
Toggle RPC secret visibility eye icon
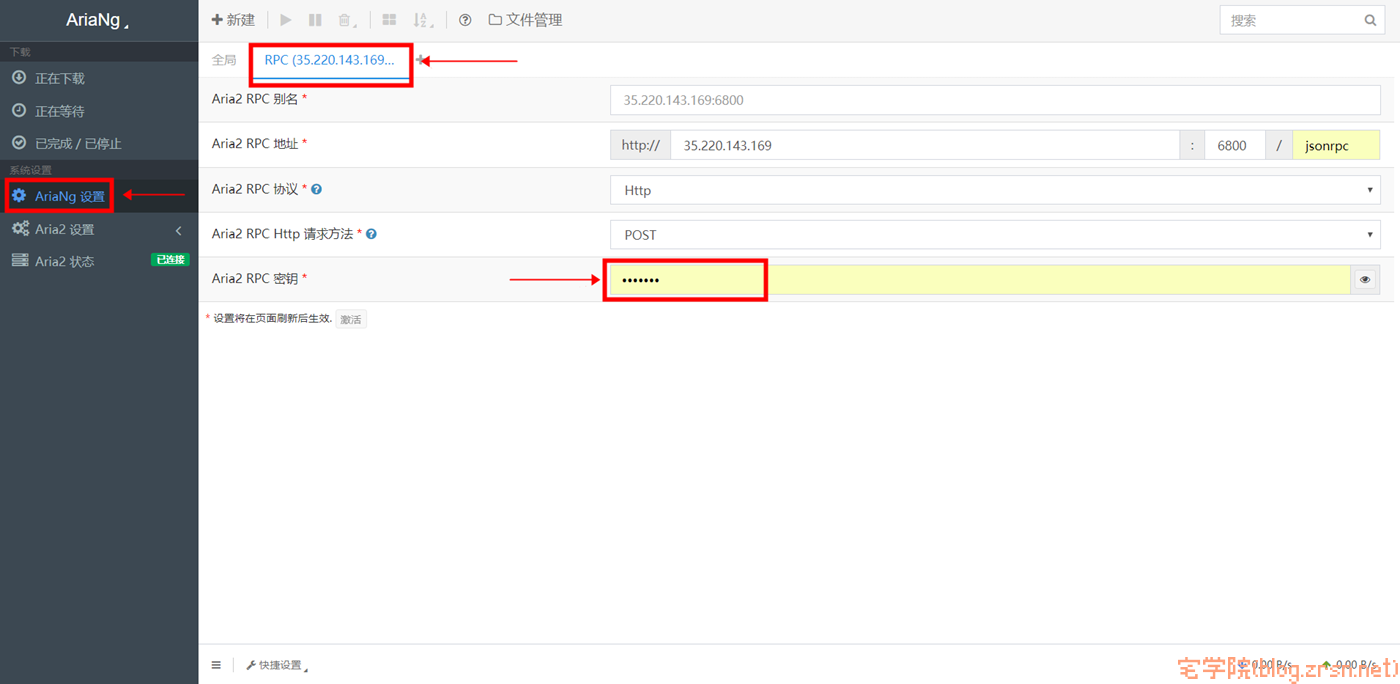click(1365, 280)
